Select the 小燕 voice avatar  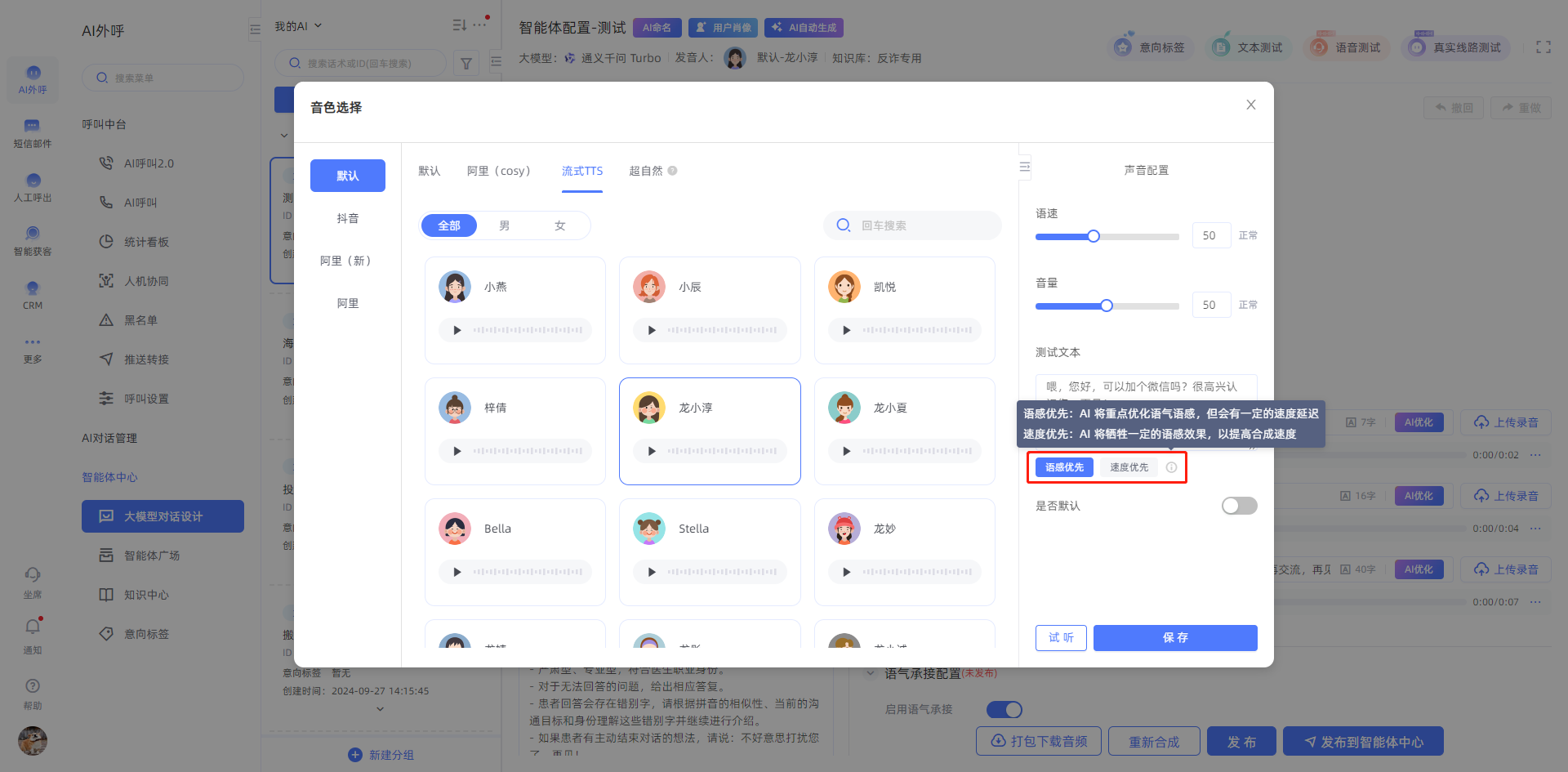pos(455,287)
